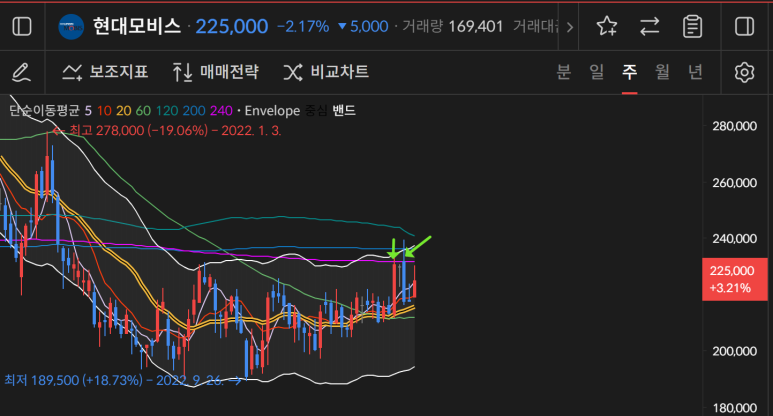This screenshot has height=416, width=773.
Task: Toggle the 120 moving average period
Action: 167,110
